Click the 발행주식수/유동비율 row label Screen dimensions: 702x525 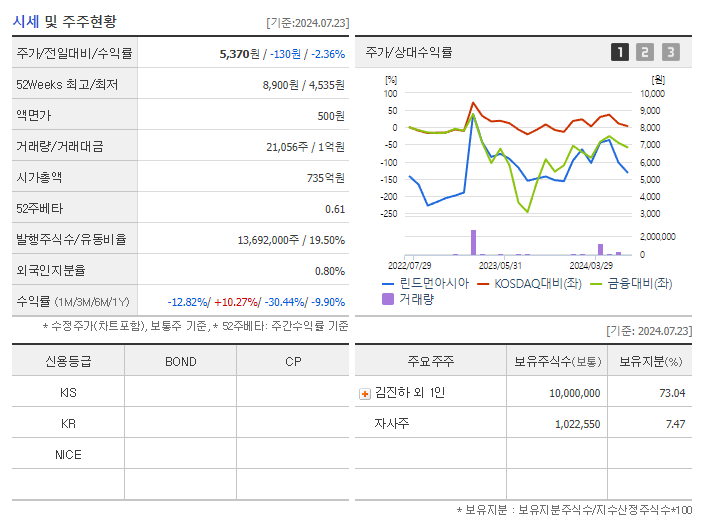click(71, 239)
